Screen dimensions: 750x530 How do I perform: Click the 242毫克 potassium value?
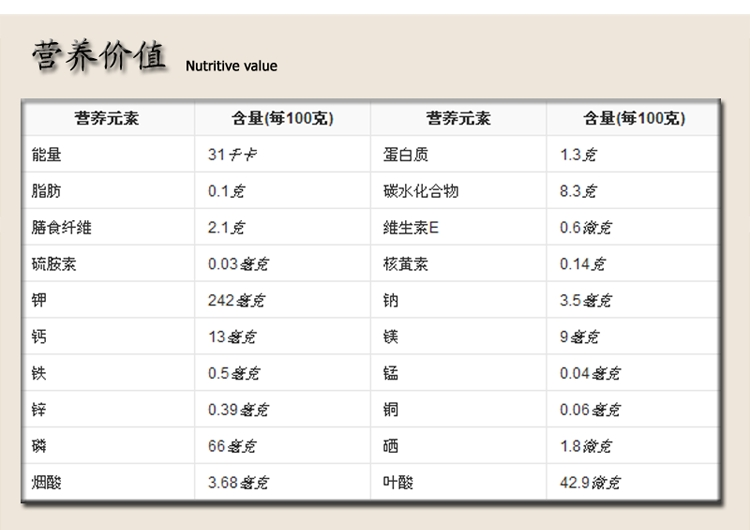(x=236, y=300)
